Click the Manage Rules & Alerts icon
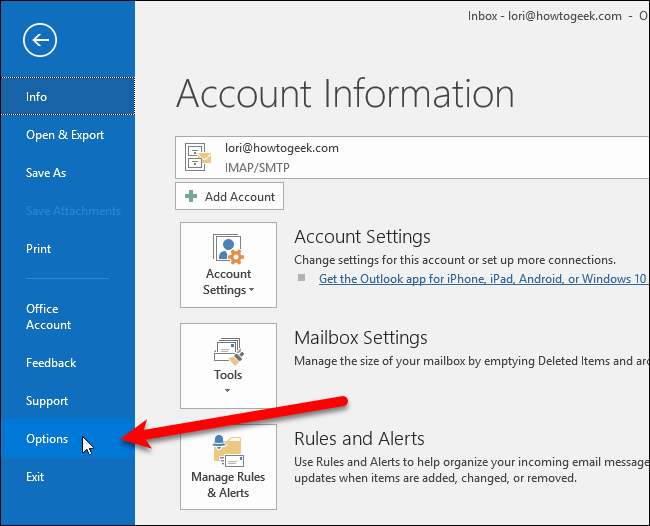Image resolution: width=650 pixels, height=526 pixels. pos(228,449)
